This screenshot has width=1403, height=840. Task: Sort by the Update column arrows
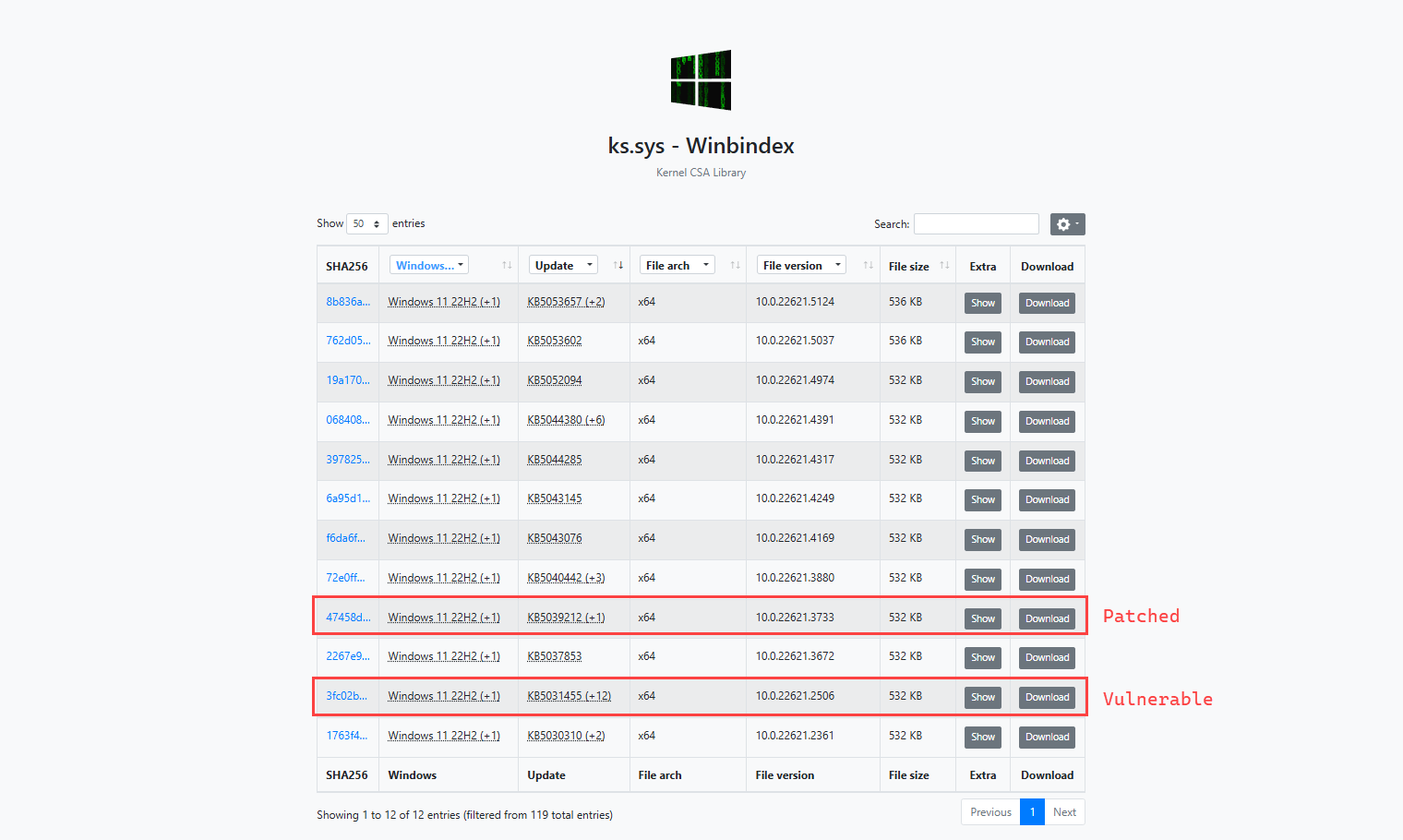[x=618, y=265]
